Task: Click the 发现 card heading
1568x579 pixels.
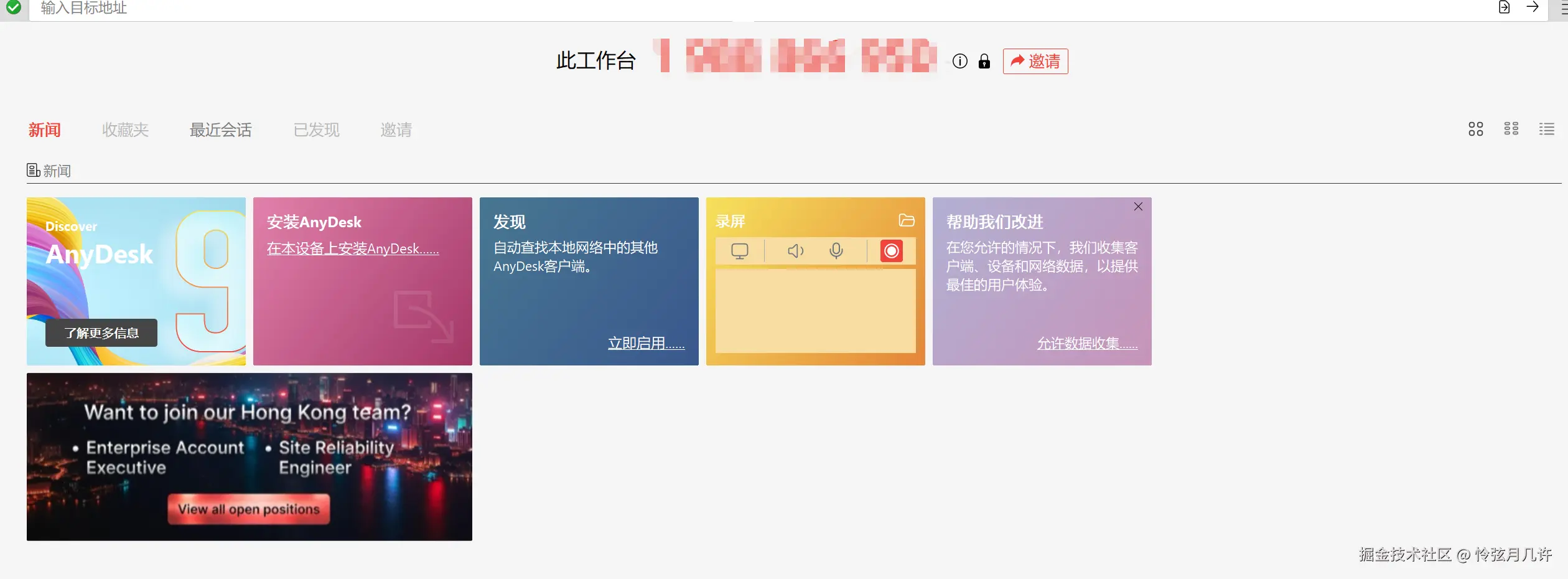Action: (510, 222)
